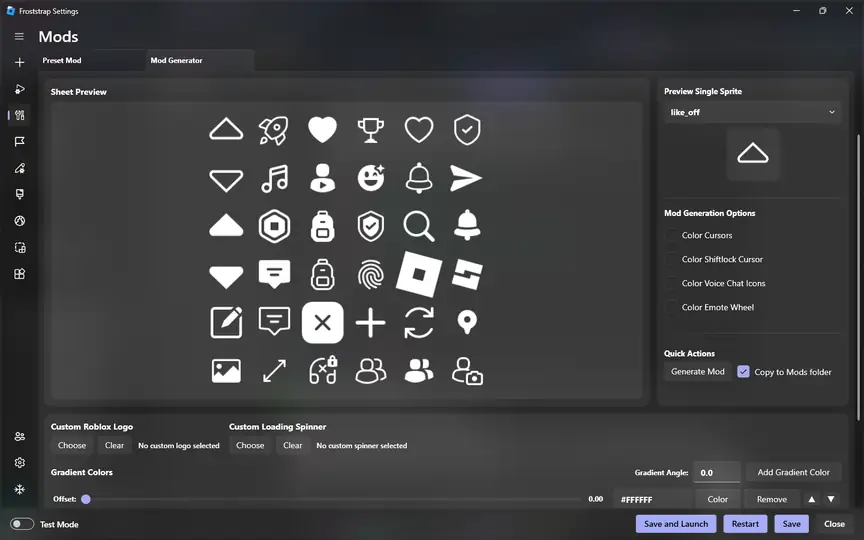Screen dimensions: 864x540
Task: Choose a custom loading spinner
Action: pyautogui.click(x=250, y=445)
